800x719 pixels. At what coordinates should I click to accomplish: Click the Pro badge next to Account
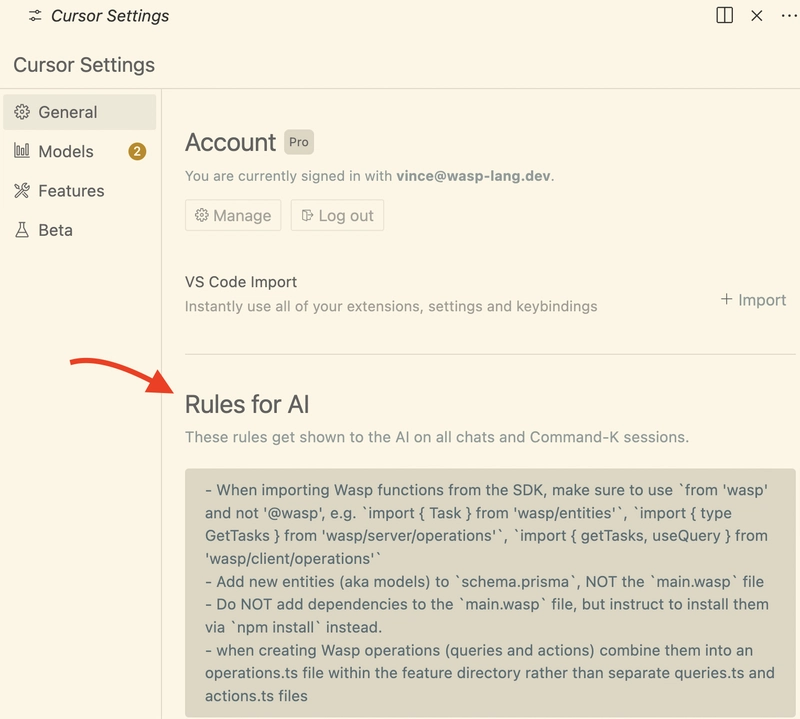(299, 142)
